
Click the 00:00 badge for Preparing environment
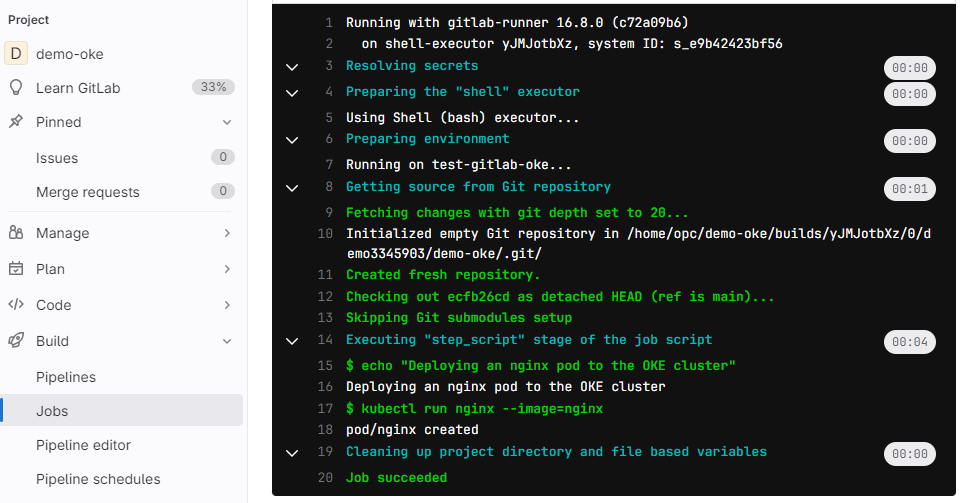[910, 141]
